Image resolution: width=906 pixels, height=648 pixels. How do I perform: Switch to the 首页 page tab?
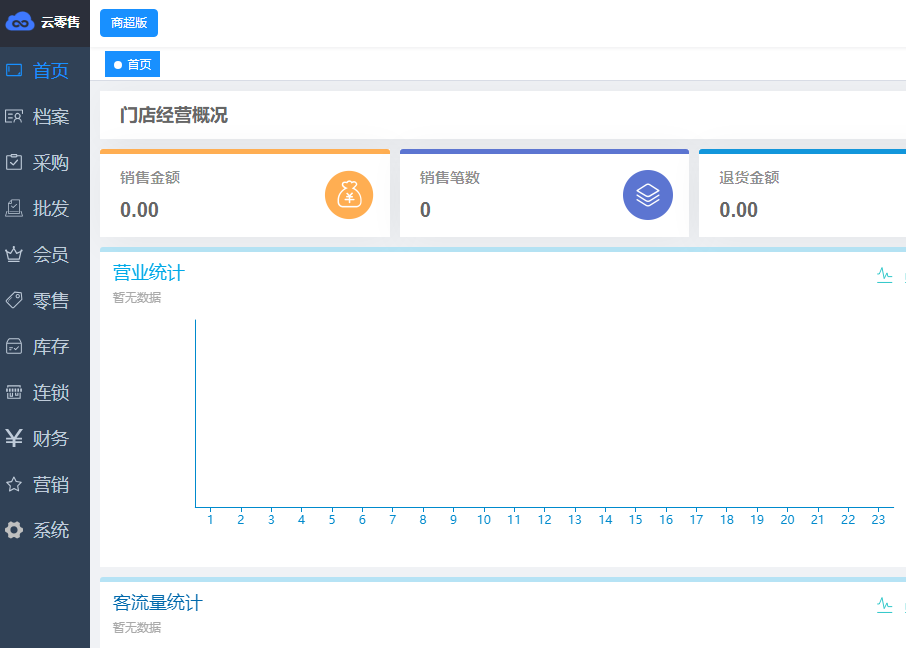tap(133, 65)
